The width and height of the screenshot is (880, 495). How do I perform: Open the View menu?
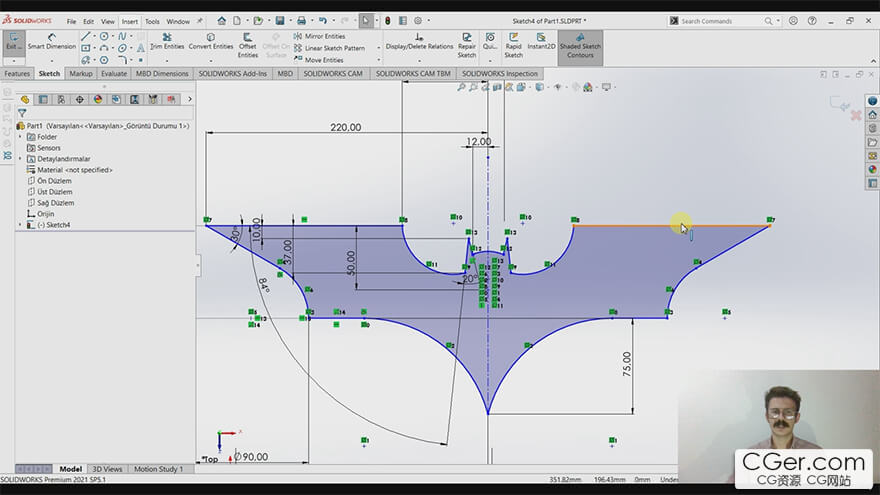point(108,21)
